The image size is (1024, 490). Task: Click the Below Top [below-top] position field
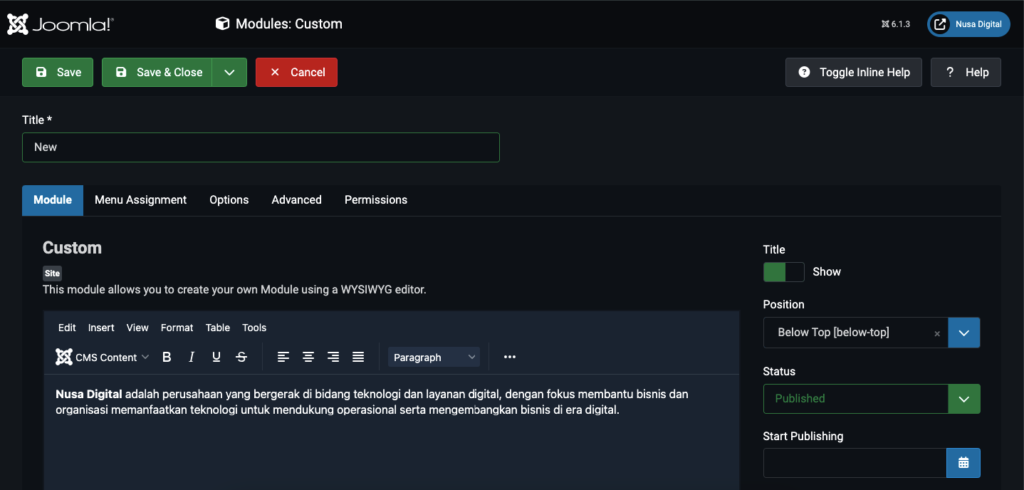[x=856, y=333]
